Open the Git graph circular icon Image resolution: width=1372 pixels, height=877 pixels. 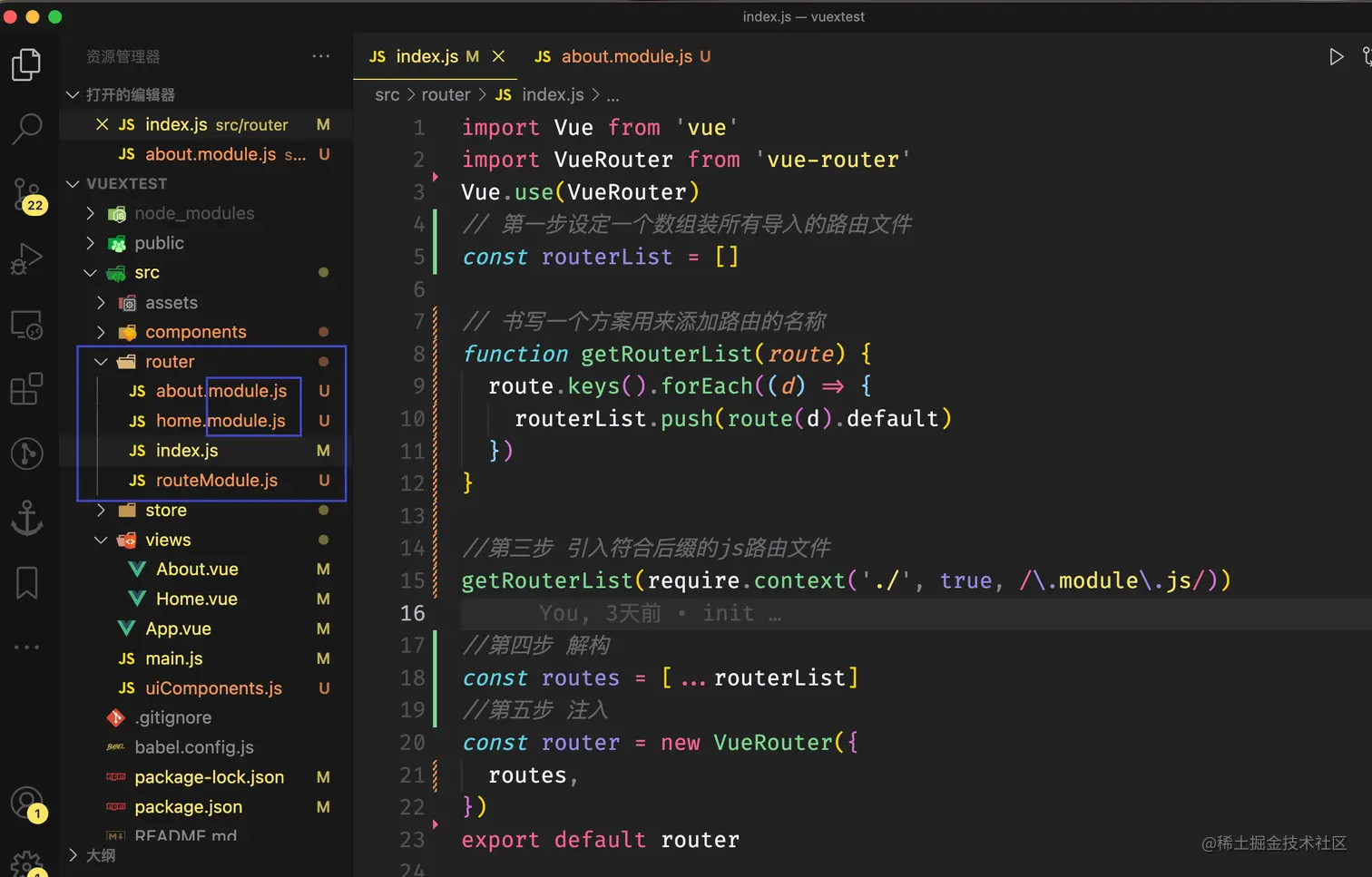point(26,453)
